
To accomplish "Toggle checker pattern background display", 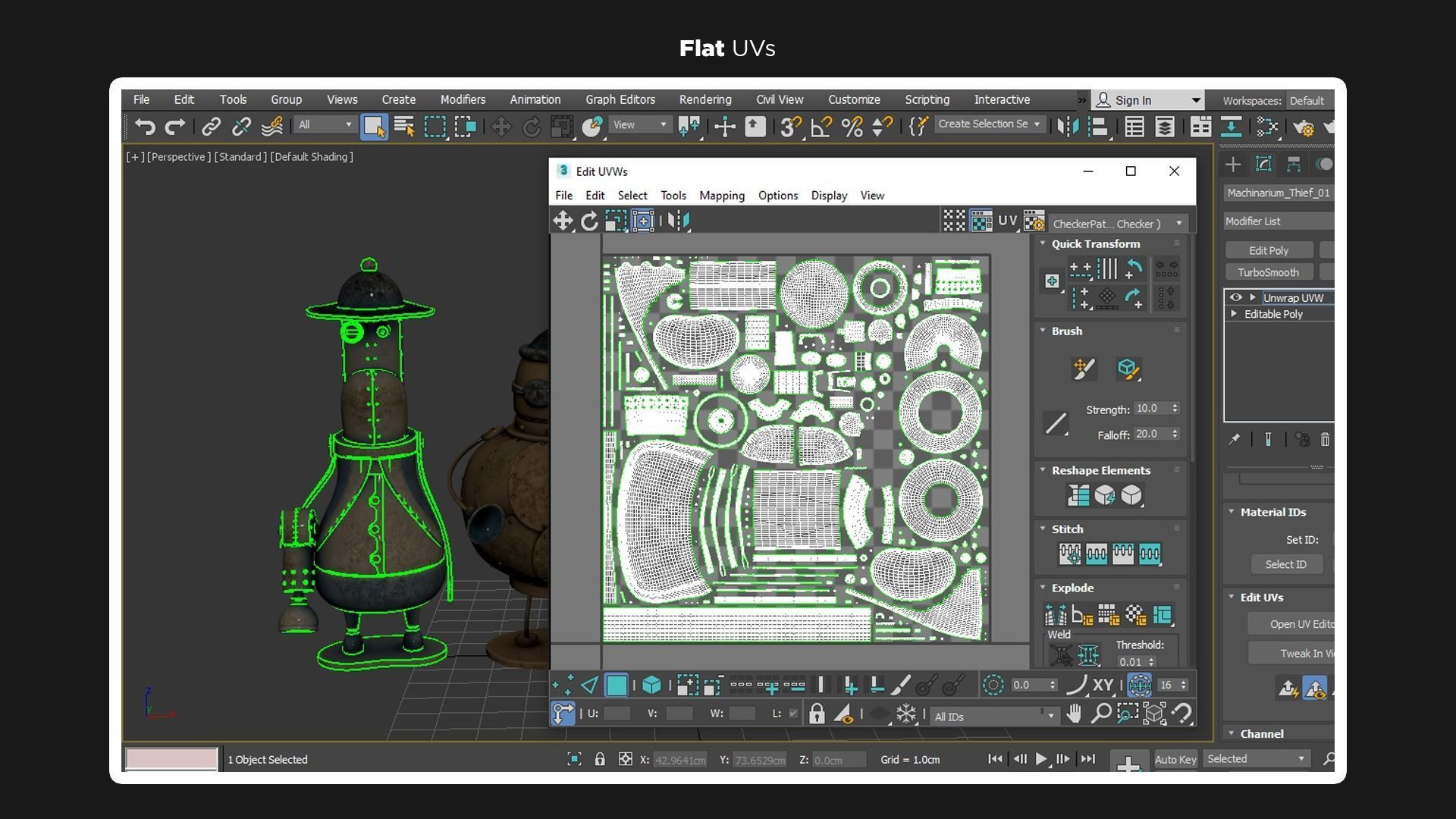I will tap(981, 221).
